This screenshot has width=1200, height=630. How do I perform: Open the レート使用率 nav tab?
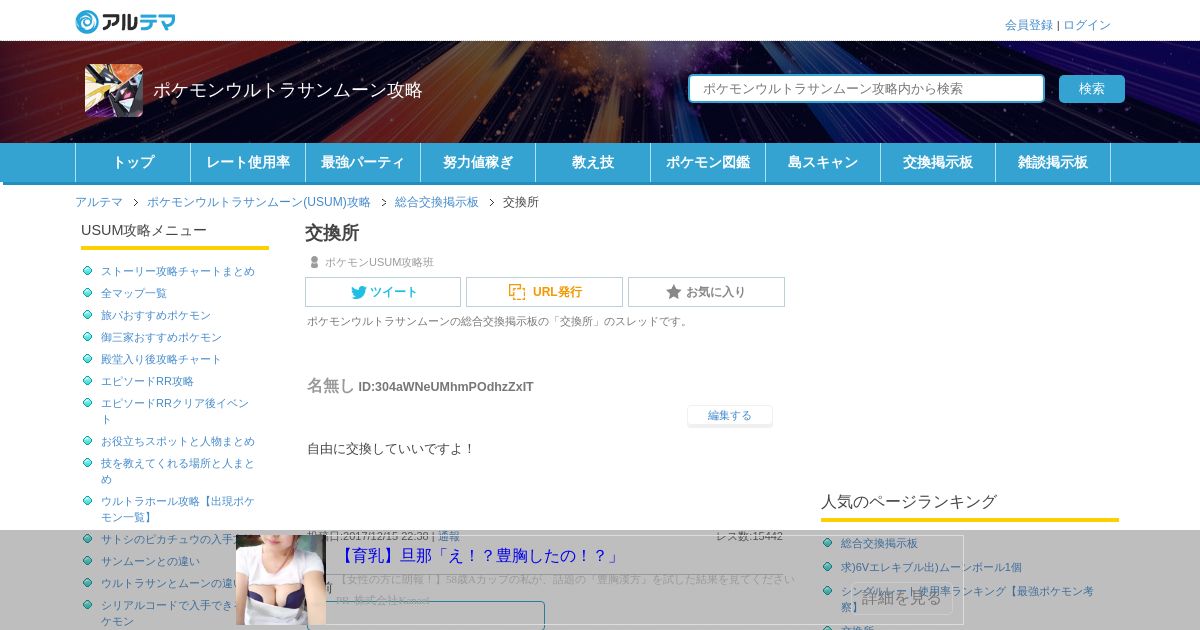click(x=248, y=162)
